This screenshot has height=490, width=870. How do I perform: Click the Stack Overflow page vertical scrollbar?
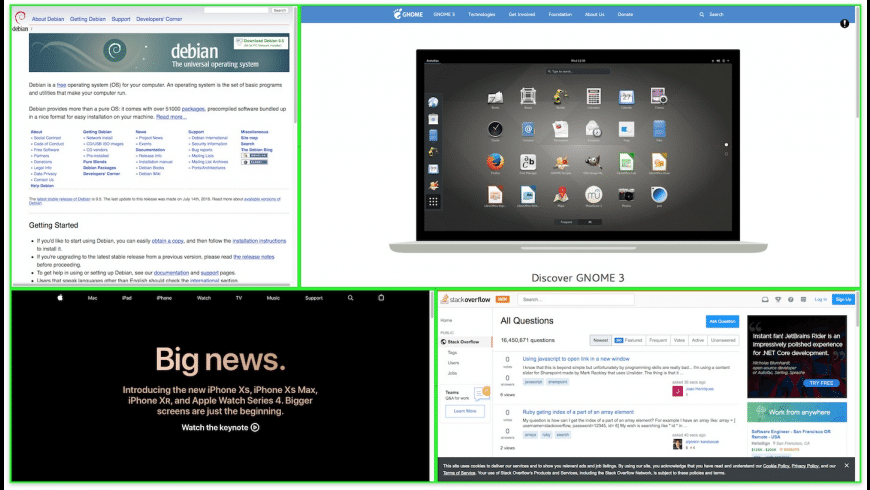858,311
